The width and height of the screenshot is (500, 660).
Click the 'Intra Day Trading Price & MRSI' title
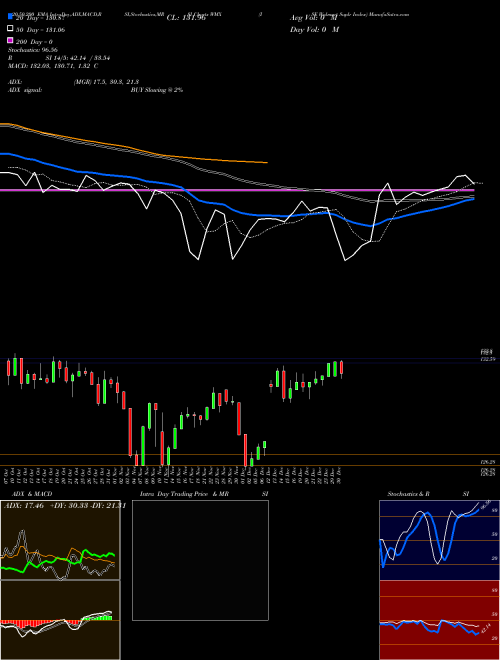click(204, 494)
